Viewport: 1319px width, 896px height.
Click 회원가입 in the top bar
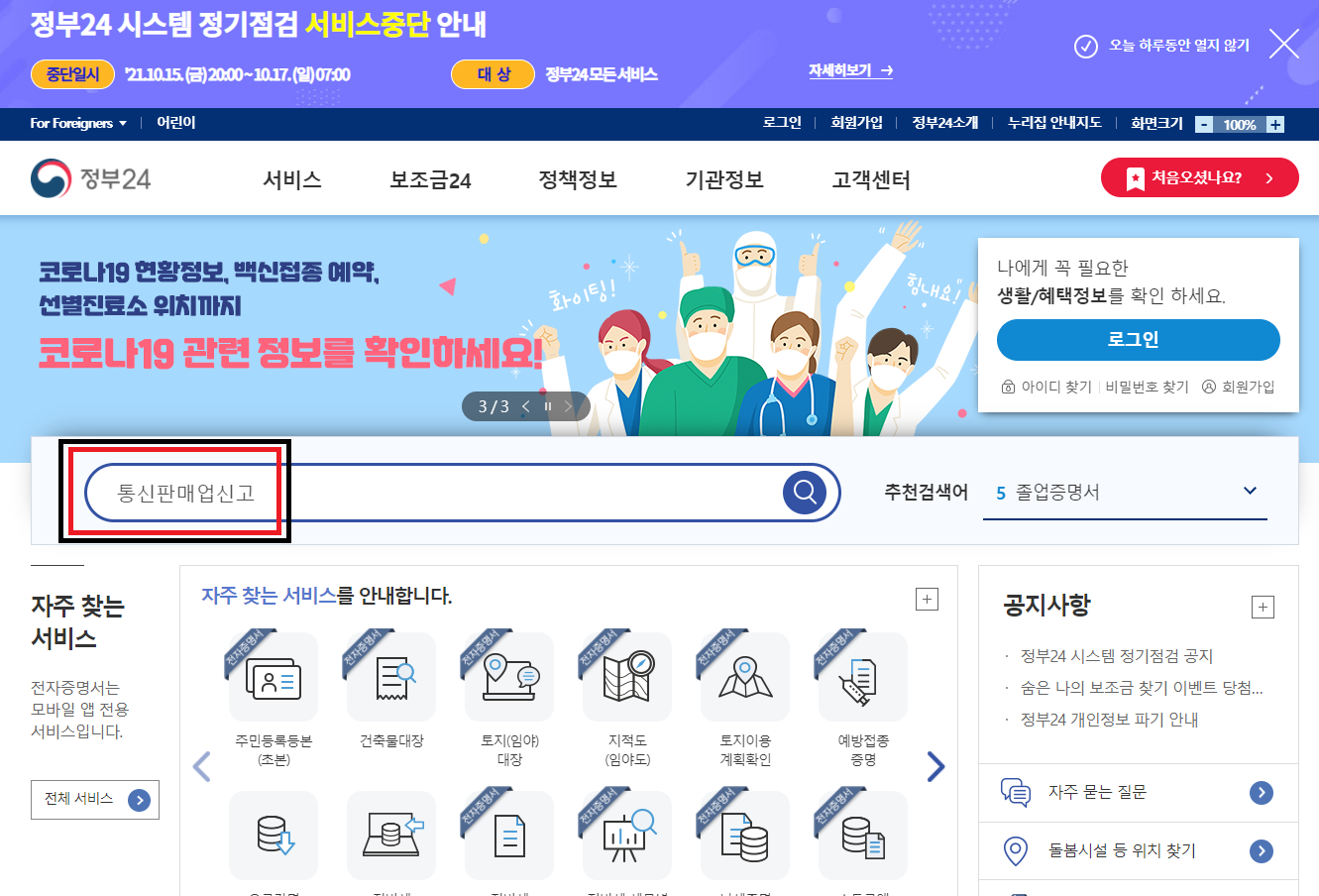pyautogui.click(x=857, y=123)
